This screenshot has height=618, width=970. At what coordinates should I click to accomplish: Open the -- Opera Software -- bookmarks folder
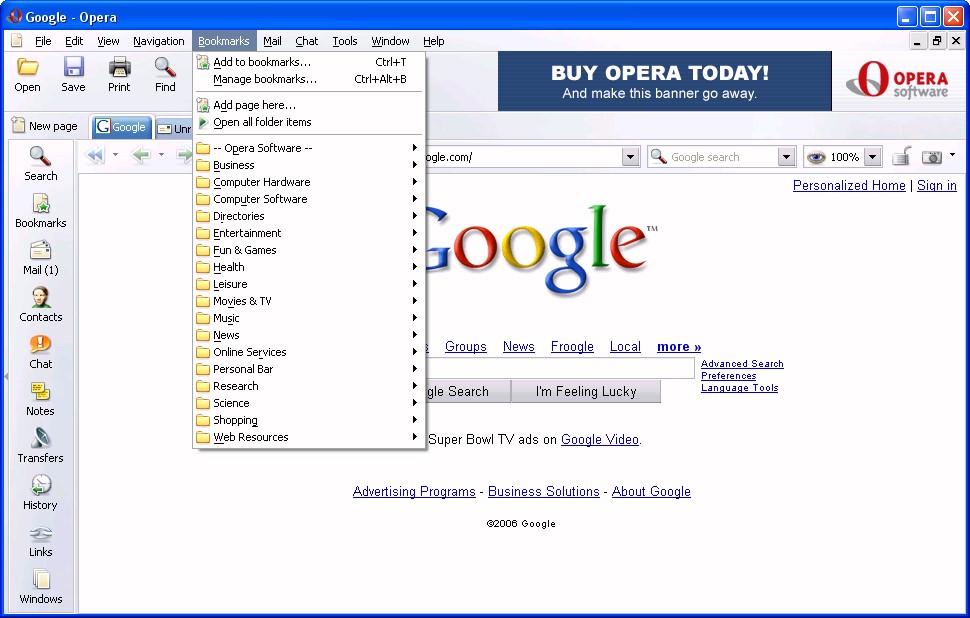pyautogui.click(x=308, y=148)
